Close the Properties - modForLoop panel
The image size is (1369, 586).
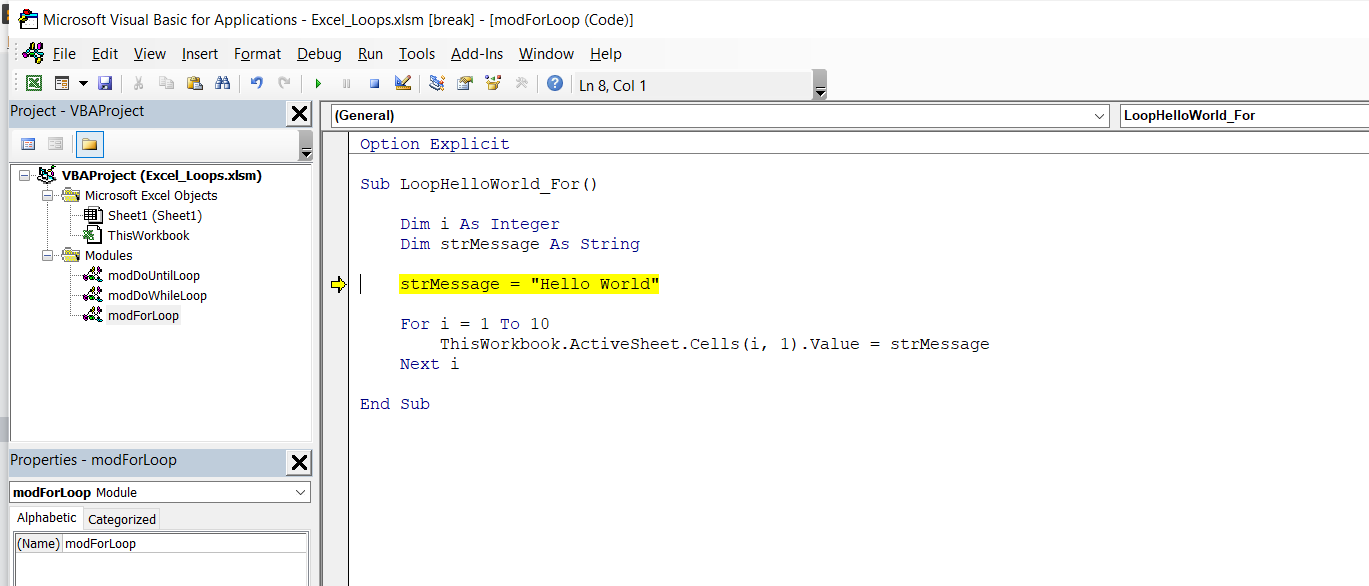299,462
